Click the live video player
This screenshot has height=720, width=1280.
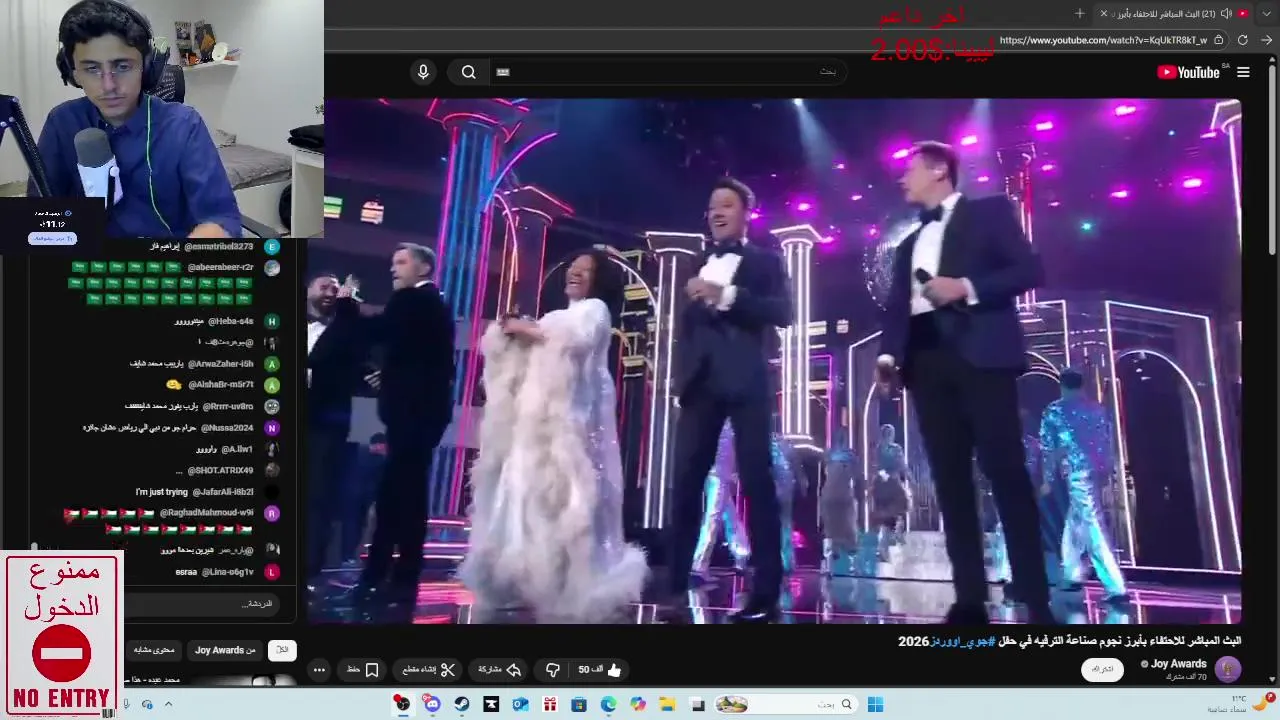pos(774,360)
